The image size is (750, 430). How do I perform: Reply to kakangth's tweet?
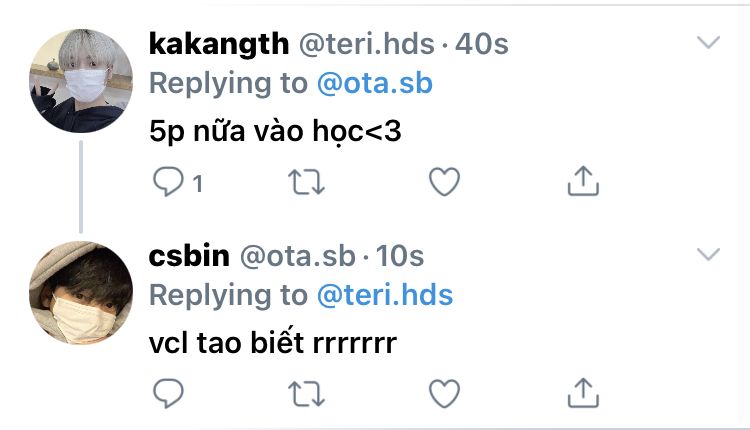click(x=168, y=182)
